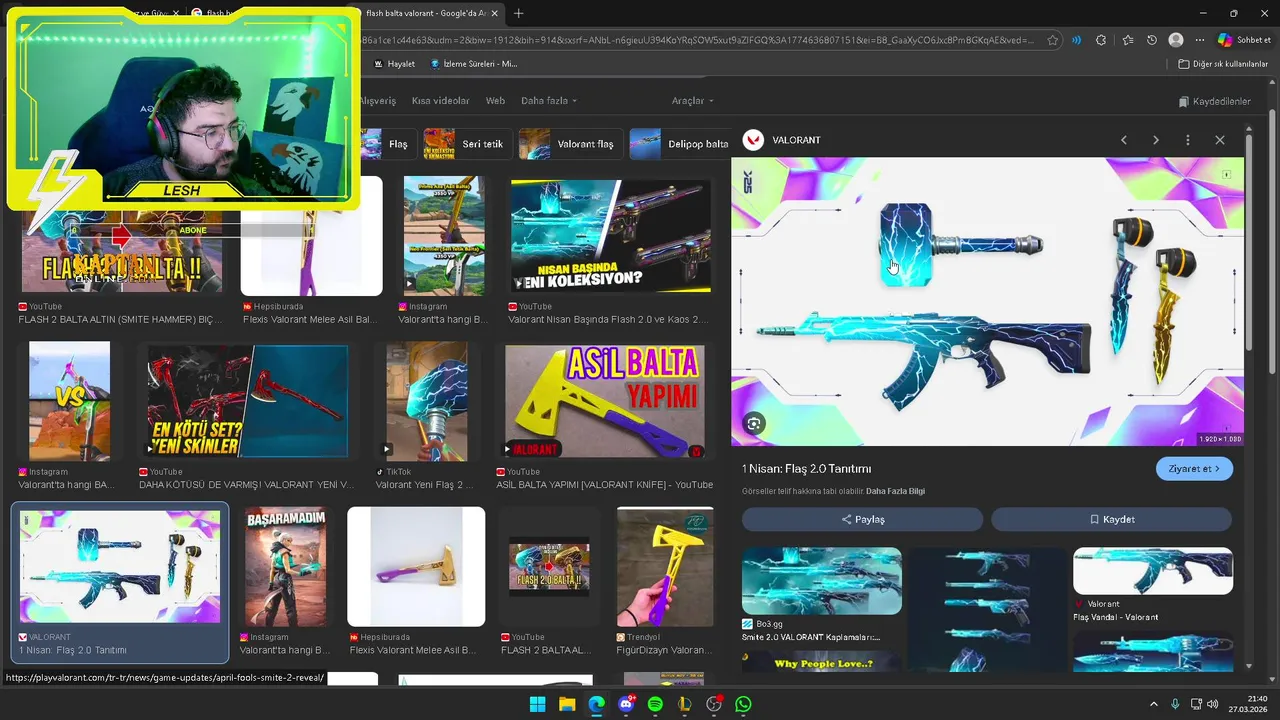Click the VALORANT logo in the preview header
The height and width of the screenshot is (720, 1280).
[x=753, y=140]
